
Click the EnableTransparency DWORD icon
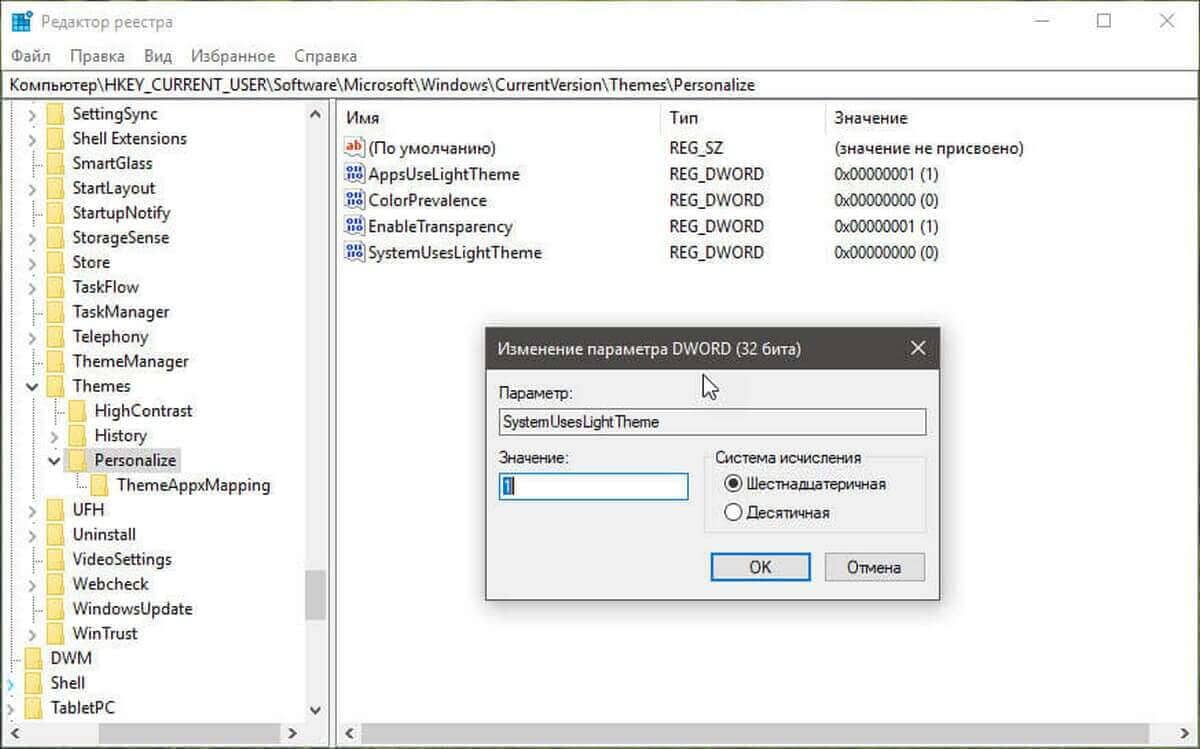(354, 226)
